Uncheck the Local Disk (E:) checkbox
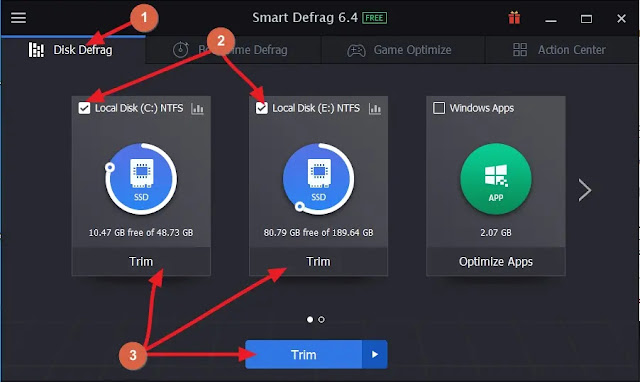This screenshot has height=382, width=640. coord(261,108)
